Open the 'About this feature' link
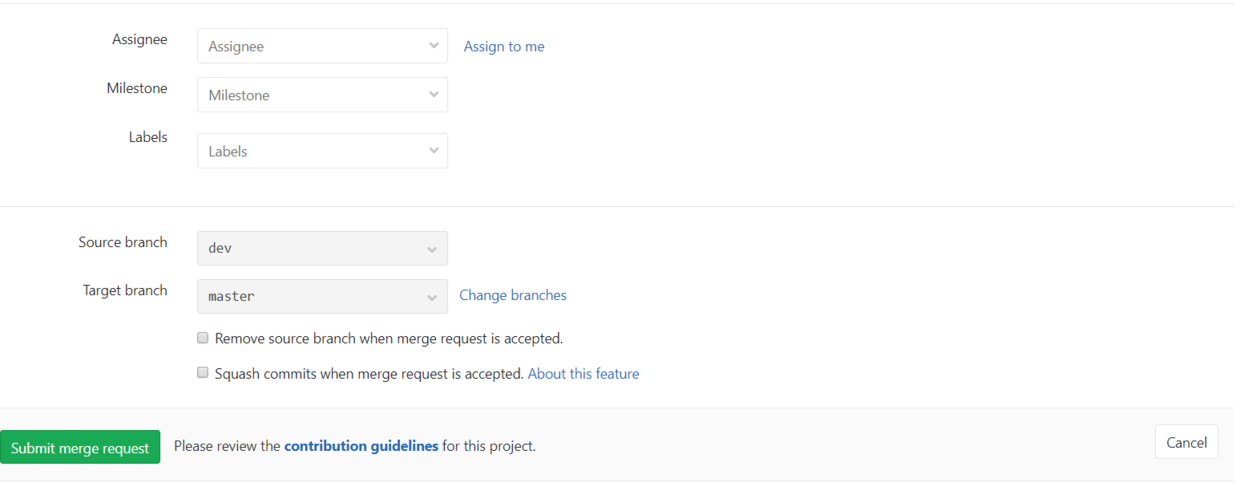The height and width of the screenshot is (491, 1240). (583, 374)
